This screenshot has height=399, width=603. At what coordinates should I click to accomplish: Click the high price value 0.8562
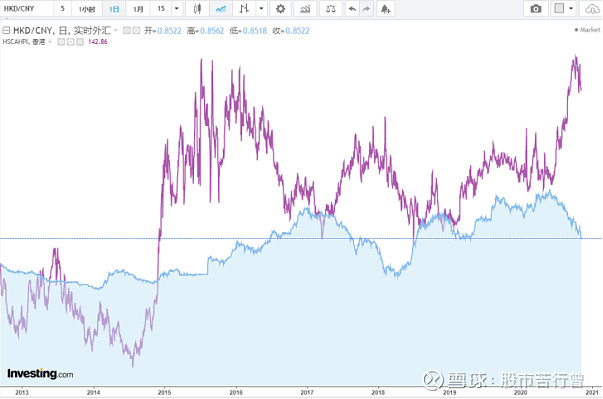(212, 30)
